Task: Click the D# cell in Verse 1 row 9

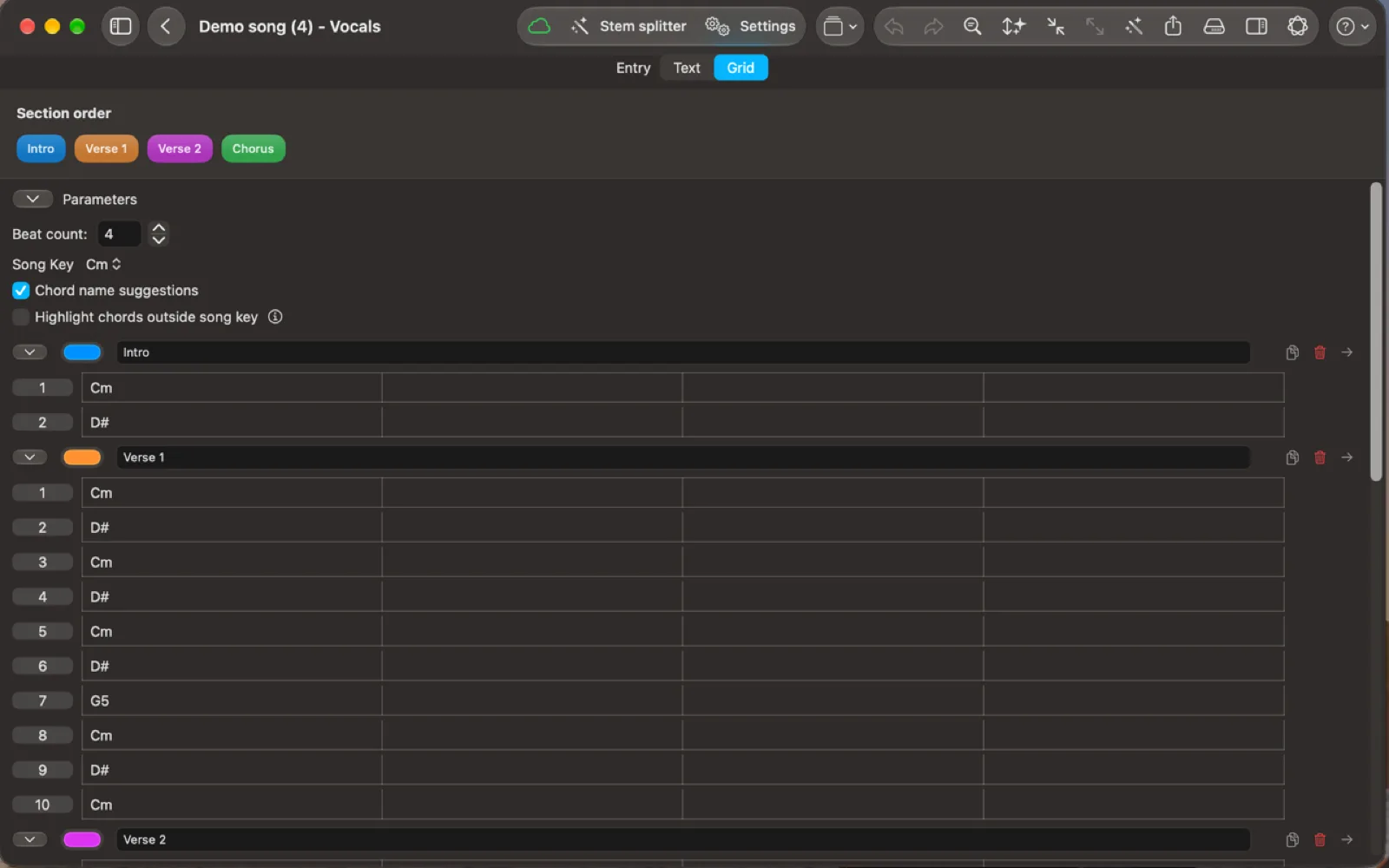Action: click(x=232, y=770)
